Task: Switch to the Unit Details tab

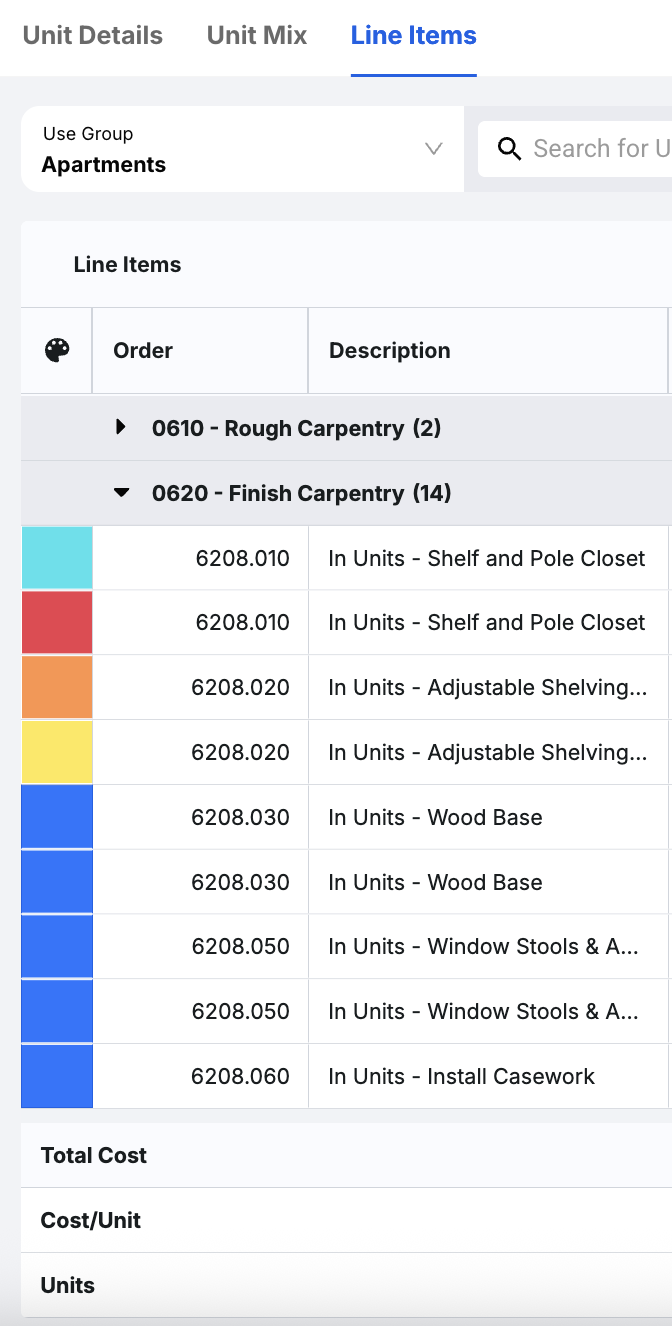Action: pos(93,36)
